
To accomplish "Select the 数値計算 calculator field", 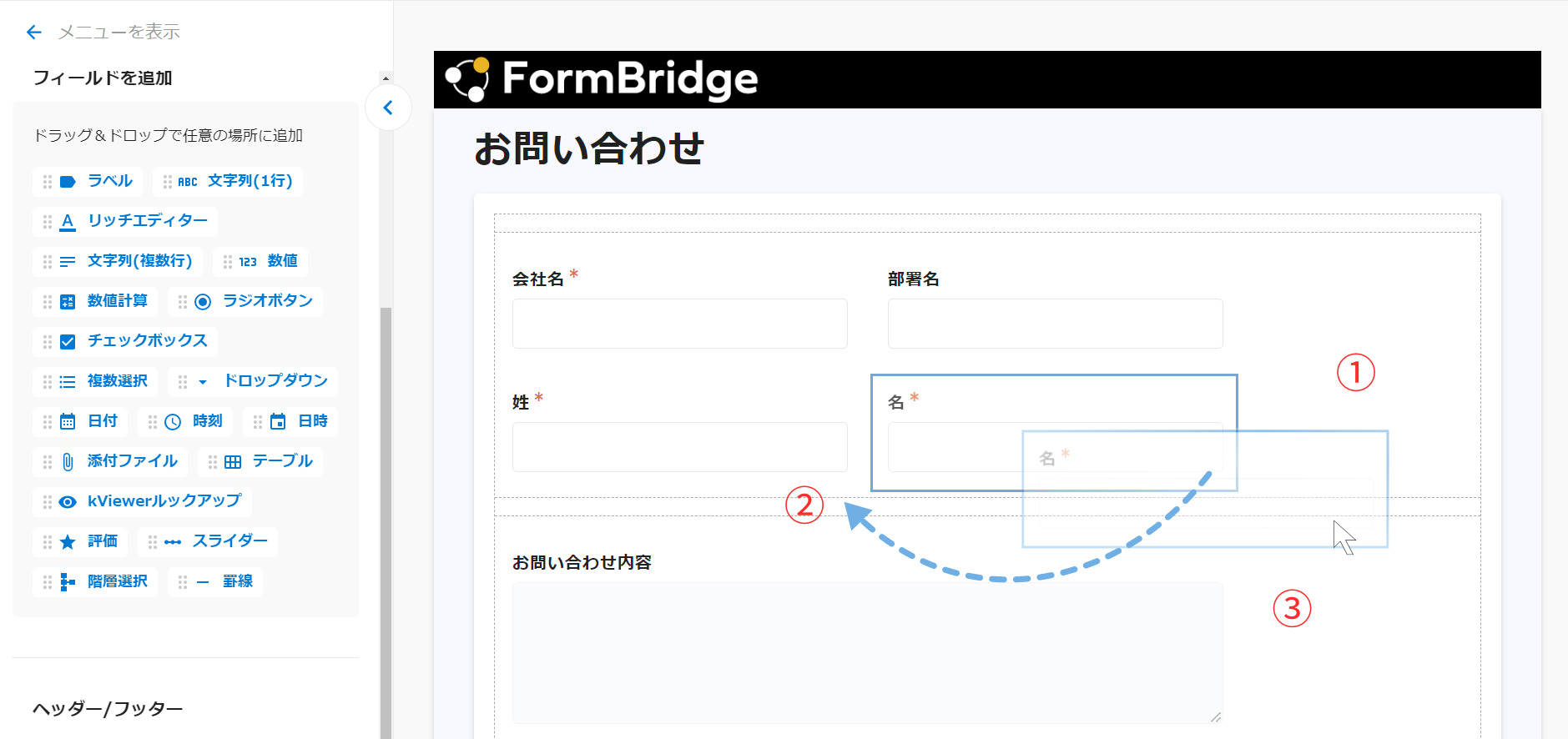I will 95,301.
